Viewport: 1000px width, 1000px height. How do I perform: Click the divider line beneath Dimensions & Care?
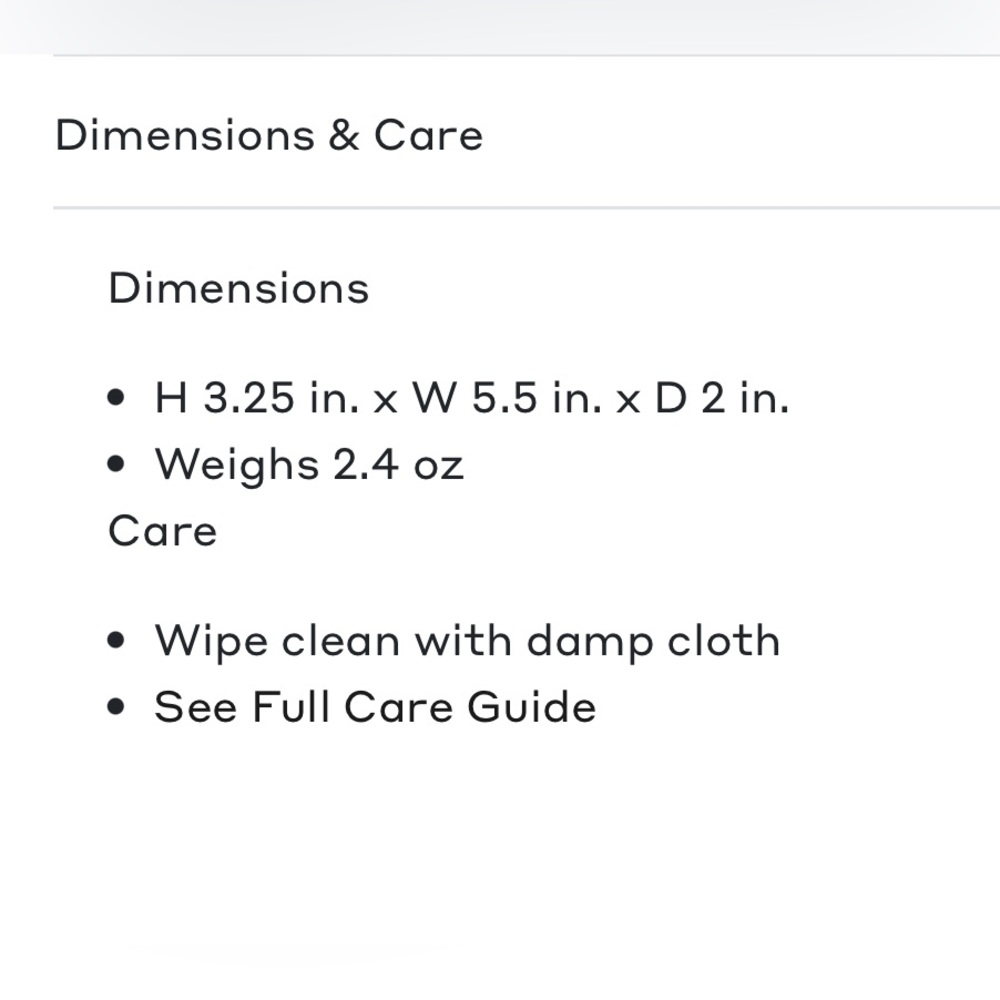(526, 207)
